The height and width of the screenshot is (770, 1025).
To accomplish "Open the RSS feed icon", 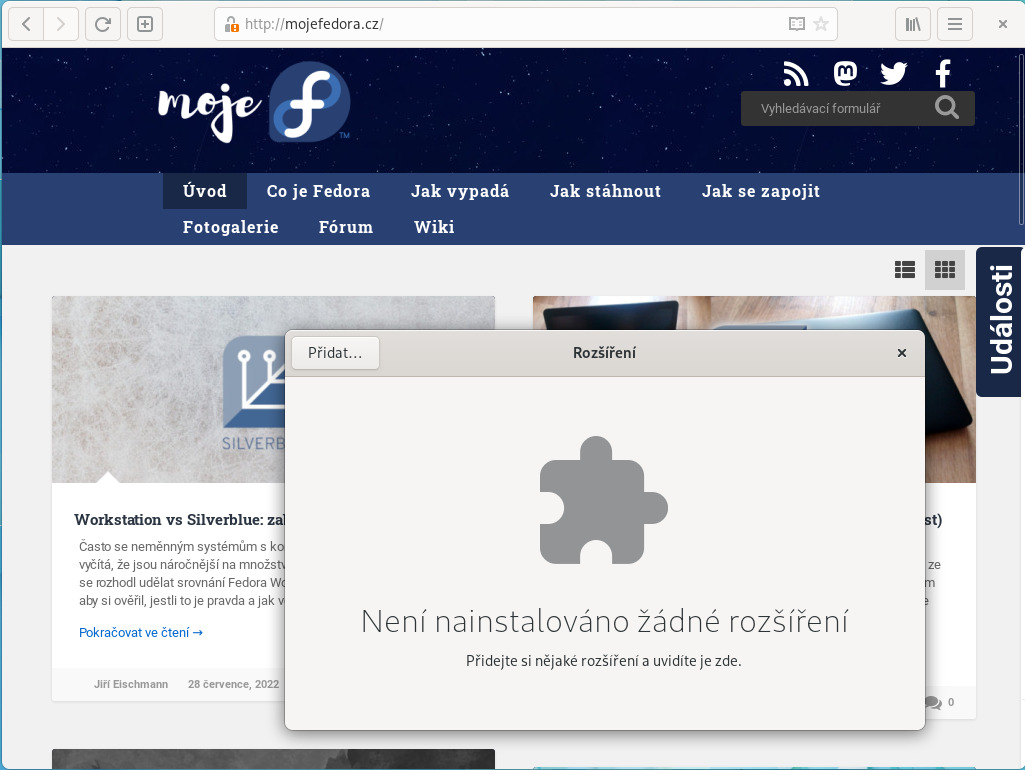I will [796, 74].
